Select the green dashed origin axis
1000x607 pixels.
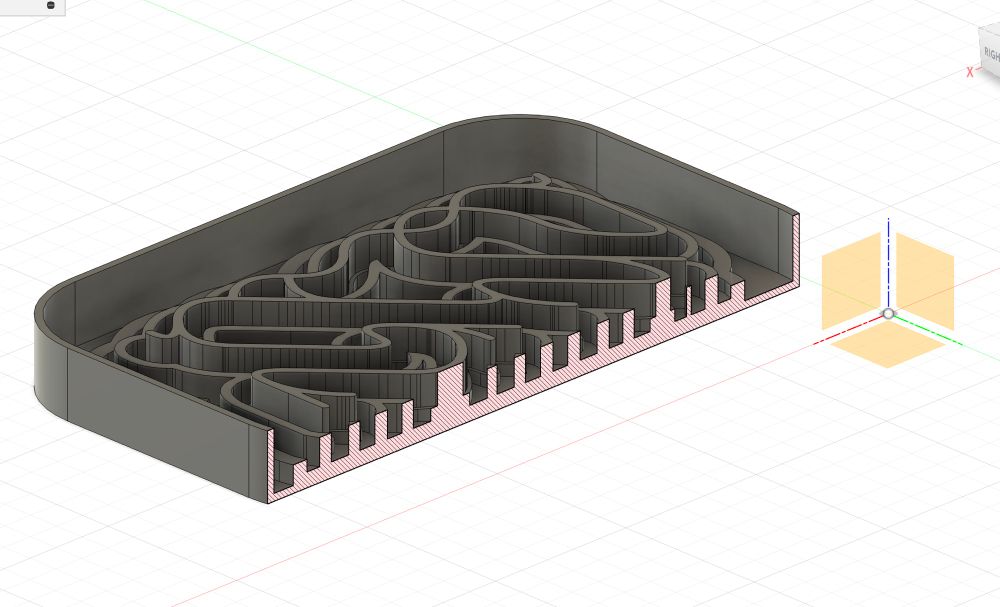tap(928, 330)
